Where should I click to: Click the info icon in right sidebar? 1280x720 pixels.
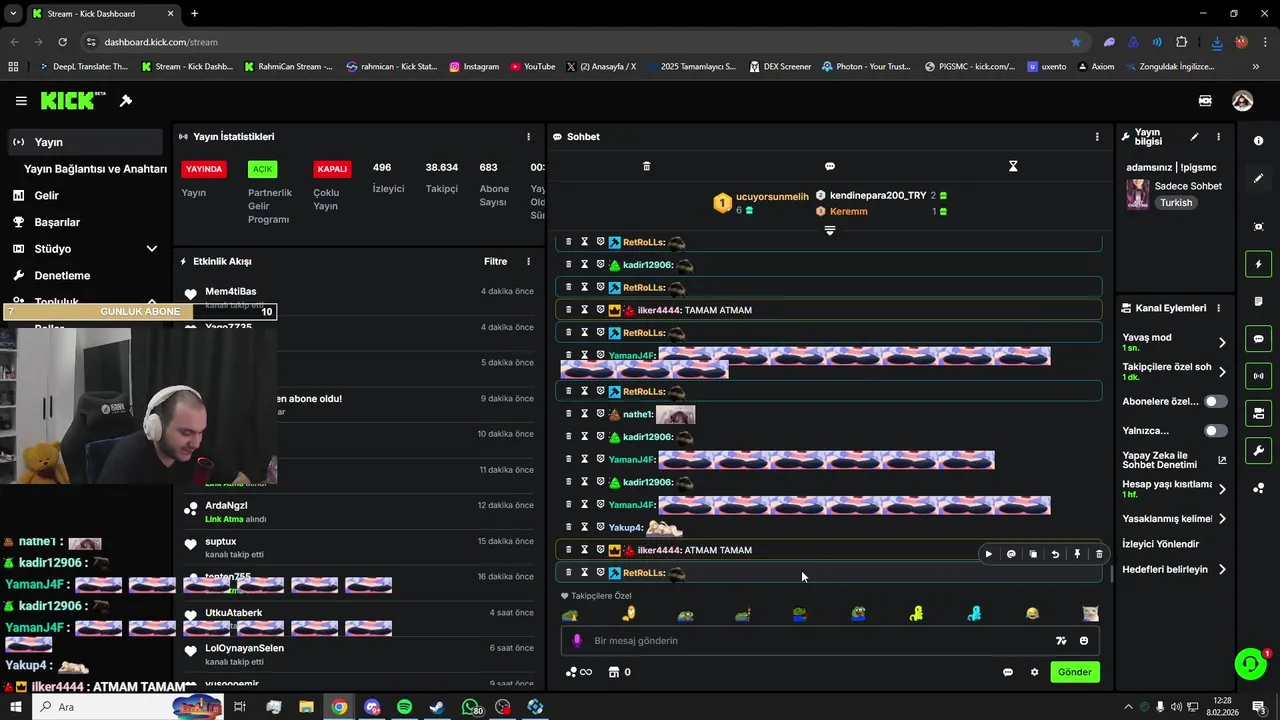tap(1258, 141)
